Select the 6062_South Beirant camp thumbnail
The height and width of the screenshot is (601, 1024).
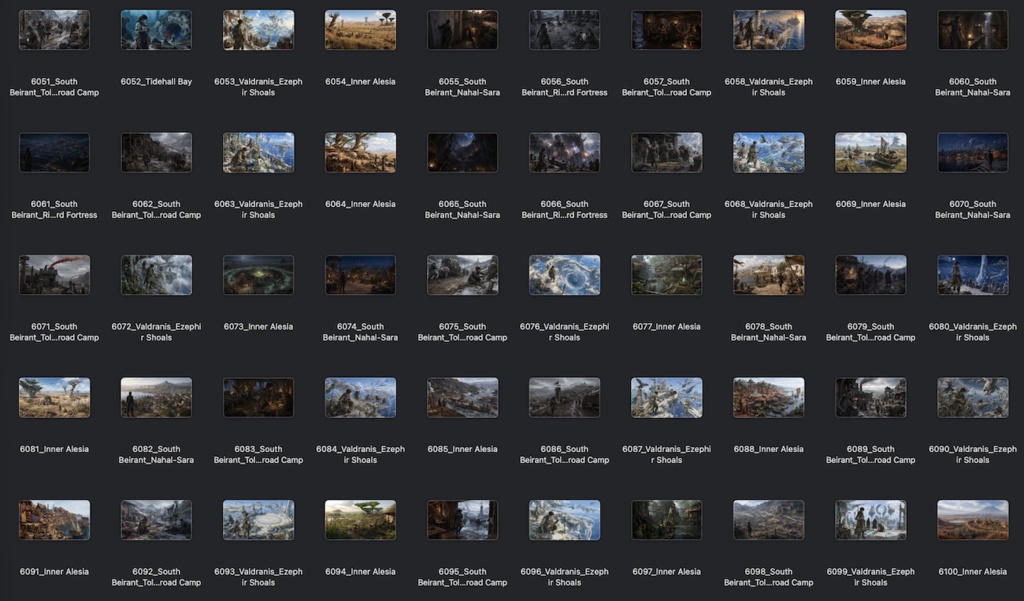tap(156, 152)
